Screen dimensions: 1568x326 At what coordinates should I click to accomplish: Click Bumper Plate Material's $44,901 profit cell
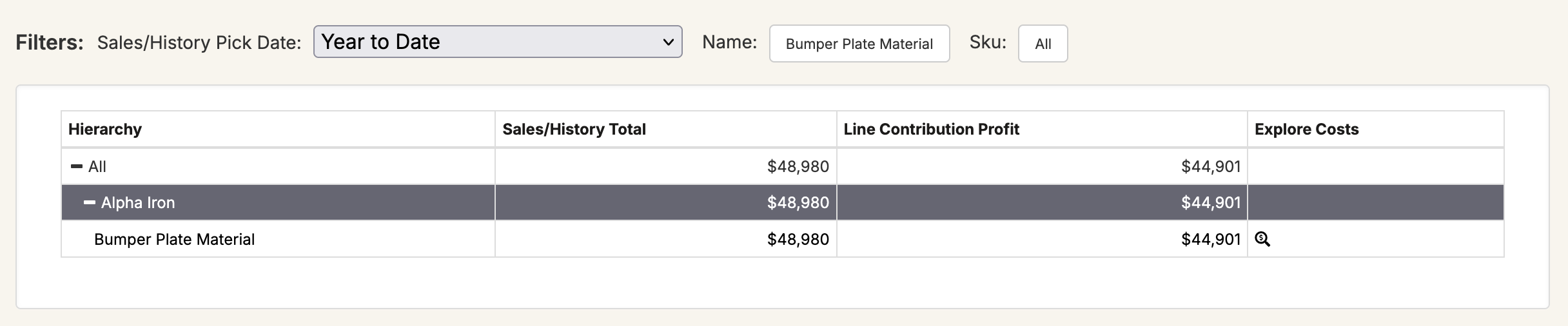[x=1042, y=239]
